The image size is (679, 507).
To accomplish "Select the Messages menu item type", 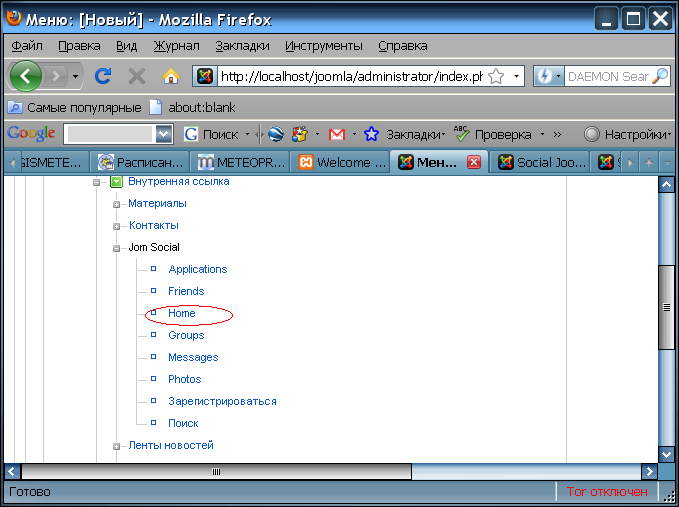I will click(x=193, y=357).
